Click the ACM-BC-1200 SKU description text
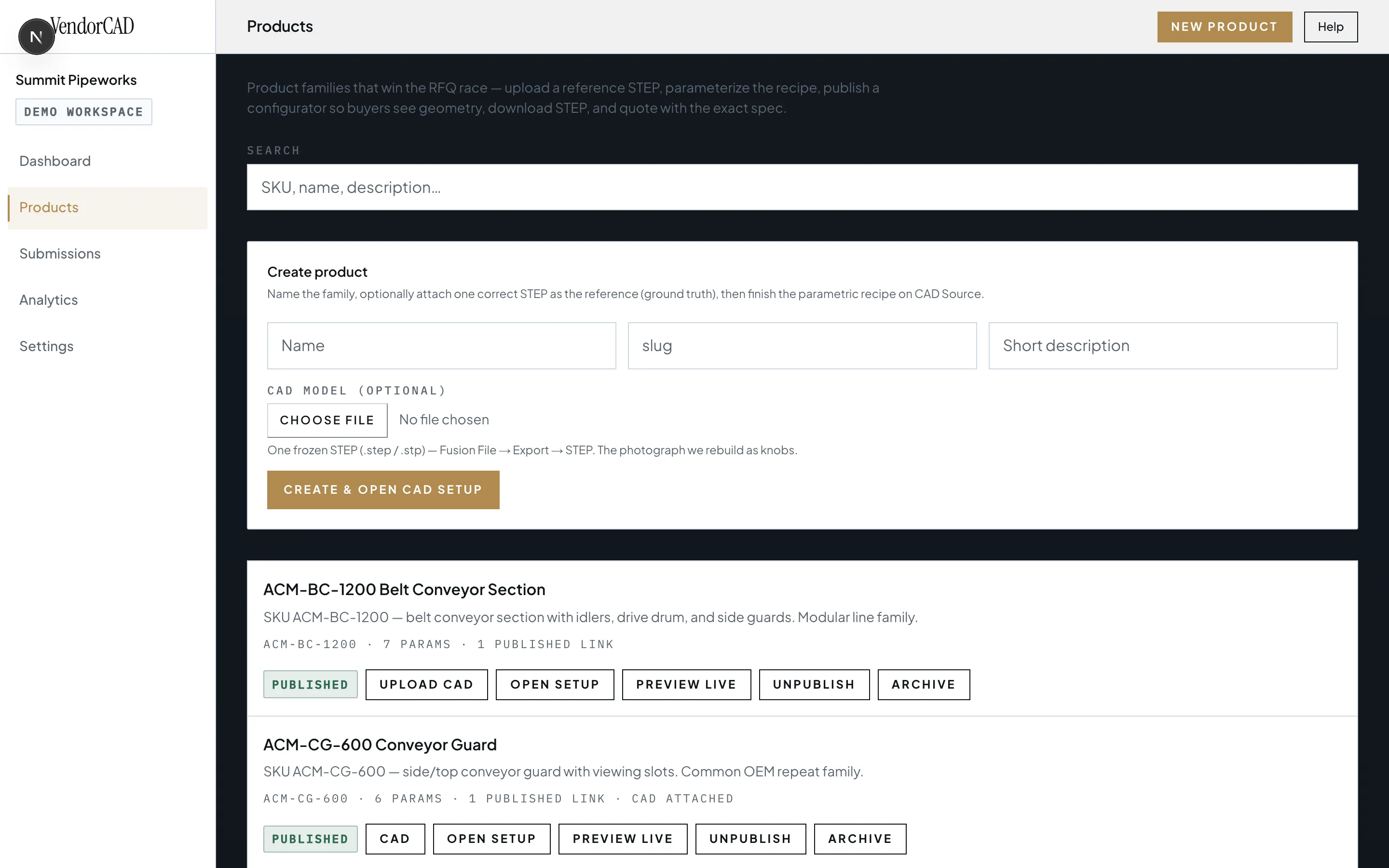This screenshot has width=1389, height=868. (590, 617)
